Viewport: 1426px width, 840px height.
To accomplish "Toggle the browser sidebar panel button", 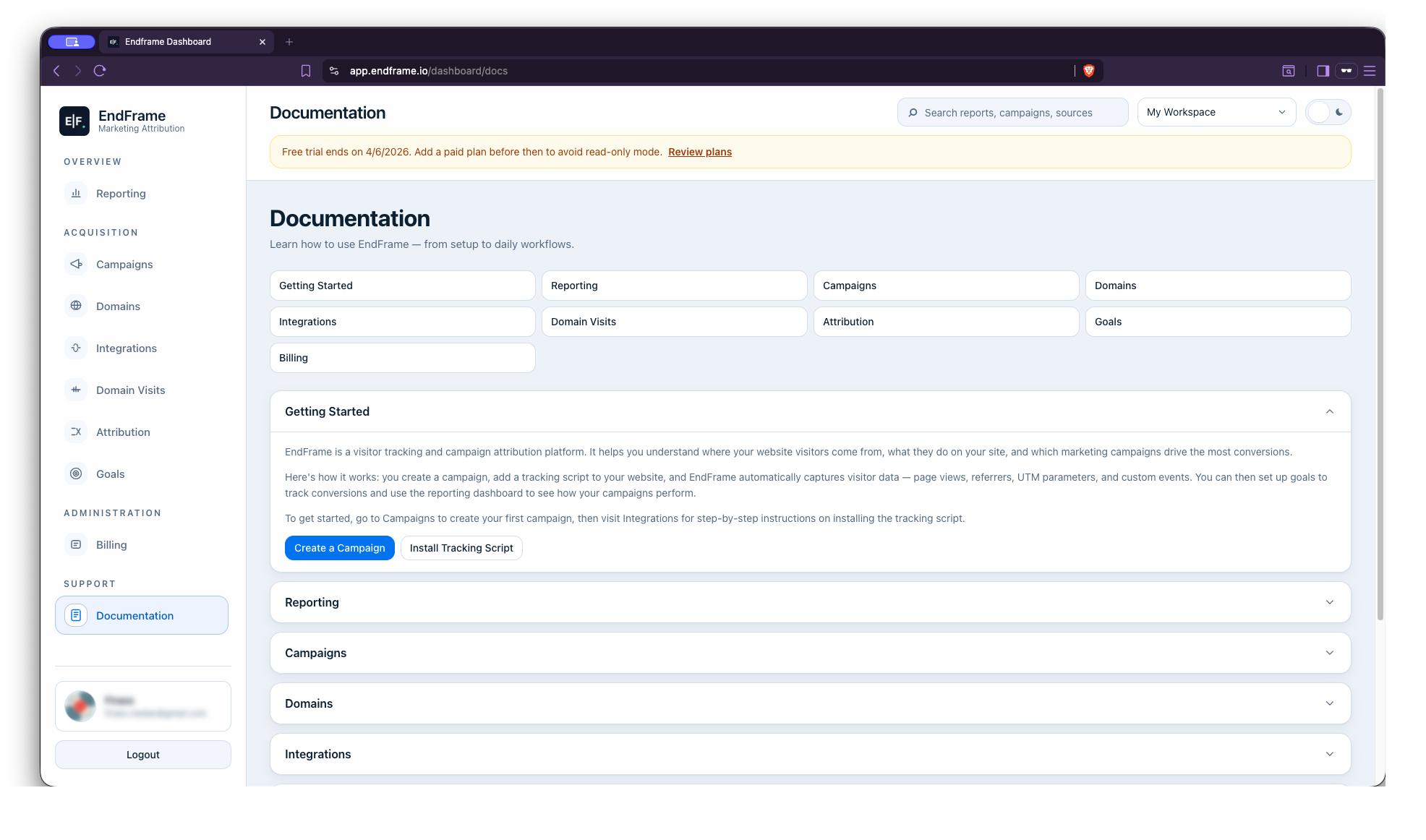I will click(x=1323, y=71).
